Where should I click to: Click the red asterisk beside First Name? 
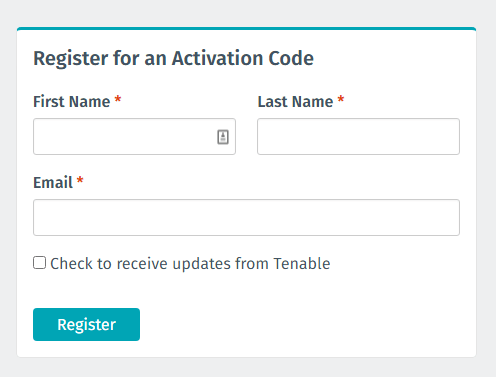(118, 99)
